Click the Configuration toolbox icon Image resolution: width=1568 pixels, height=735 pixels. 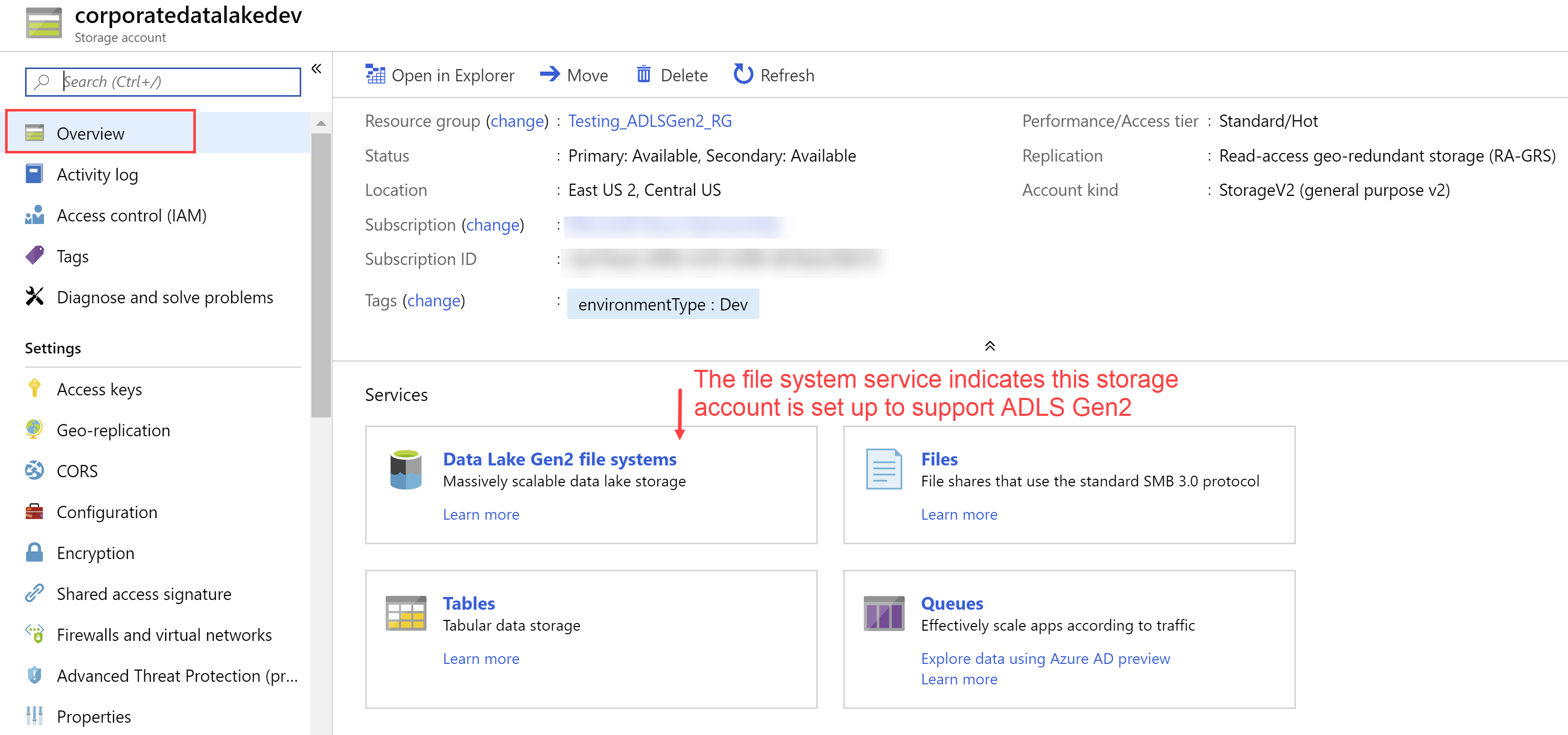tap(35, 511)
